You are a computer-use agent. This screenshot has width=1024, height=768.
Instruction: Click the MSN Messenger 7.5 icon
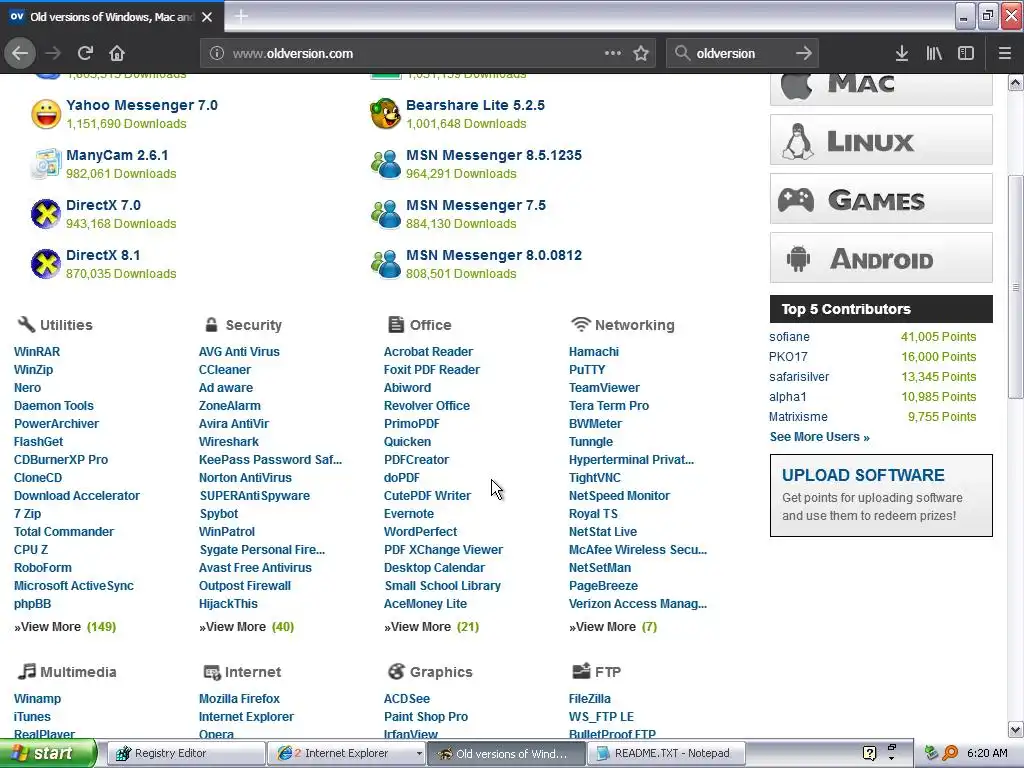(386, 214)
